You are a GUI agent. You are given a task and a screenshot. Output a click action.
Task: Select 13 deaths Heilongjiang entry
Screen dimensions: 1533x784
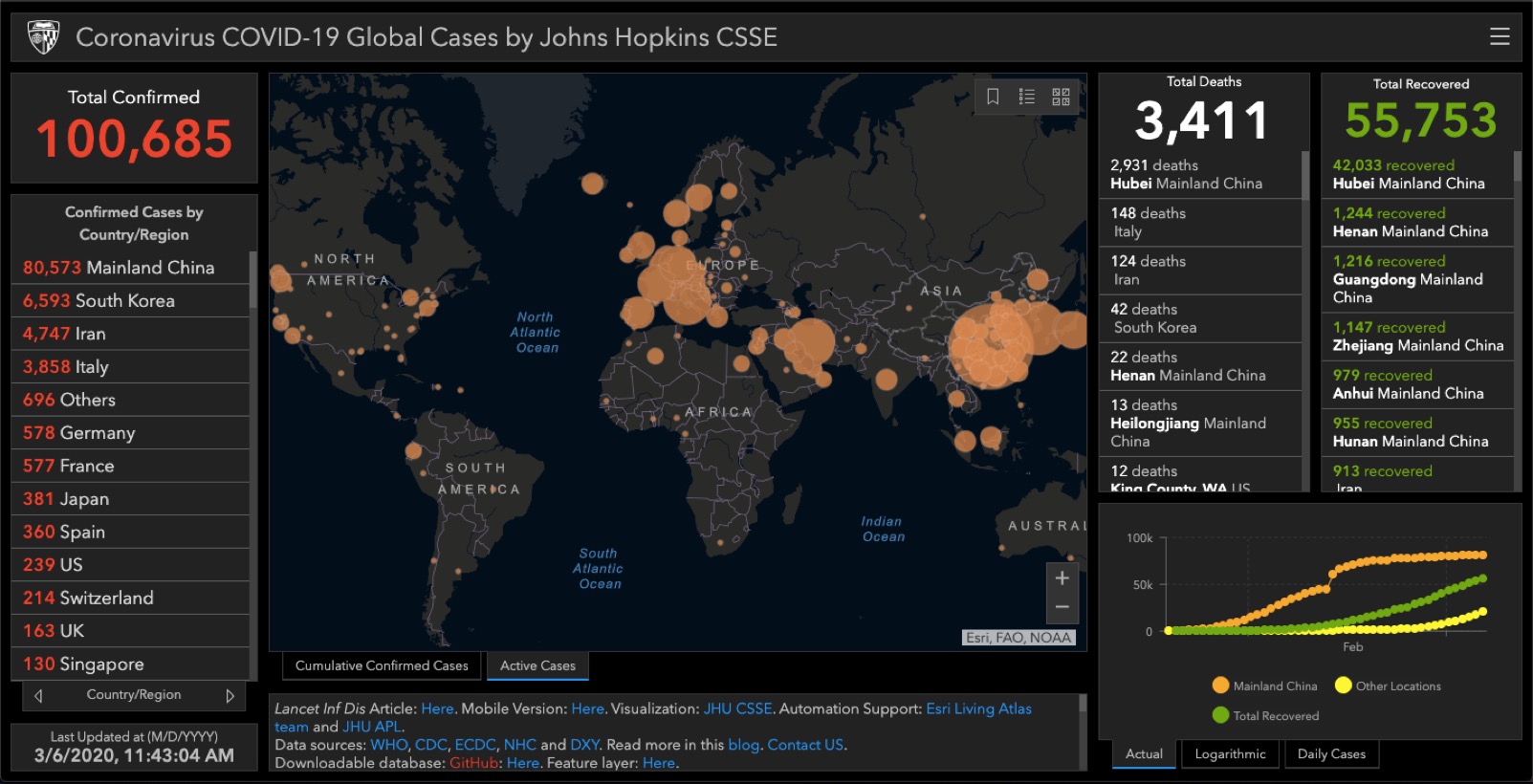(1200, 424)
